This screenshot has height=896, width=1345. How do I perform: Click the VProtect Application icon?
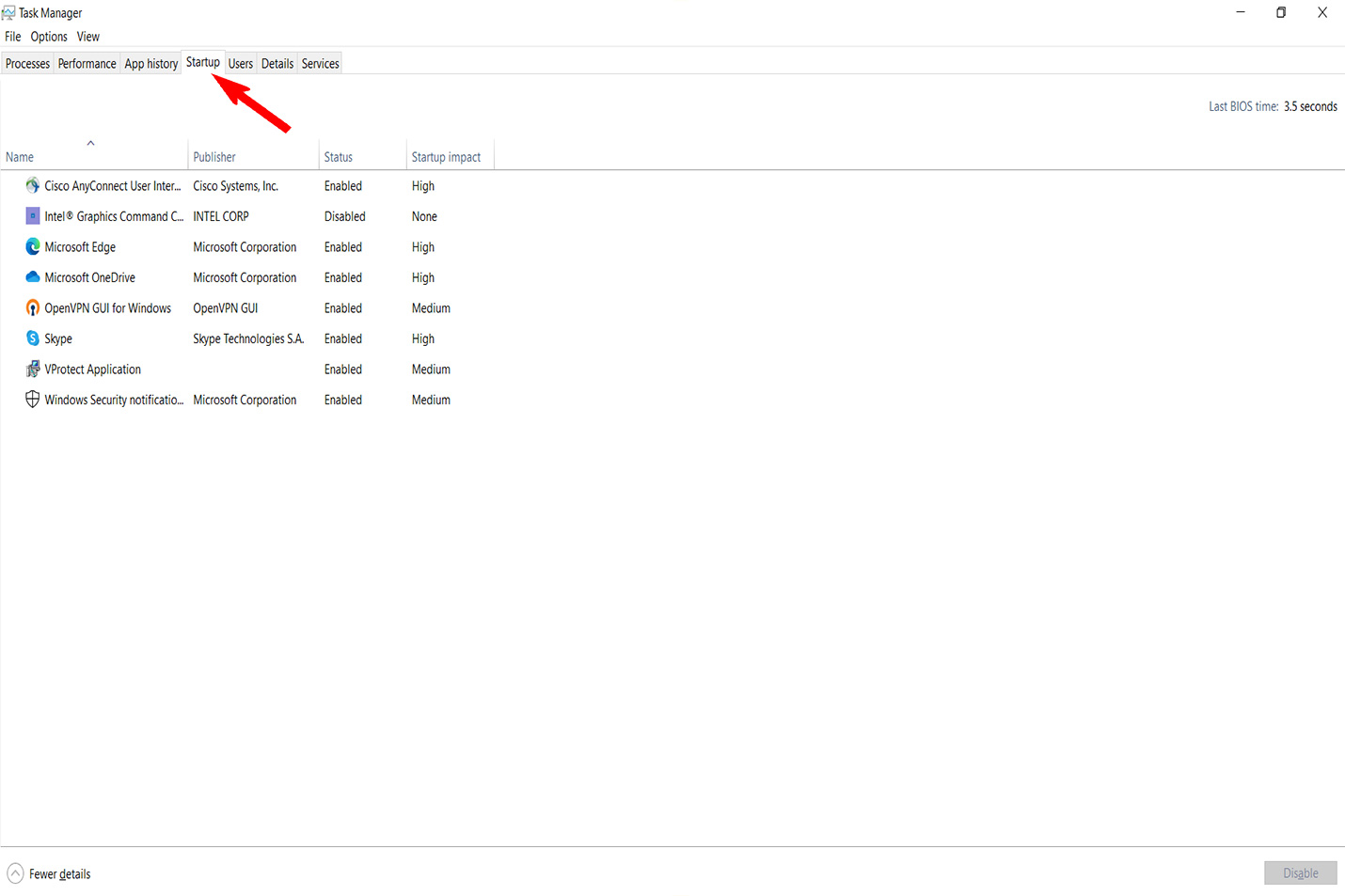tap(33, 369)
